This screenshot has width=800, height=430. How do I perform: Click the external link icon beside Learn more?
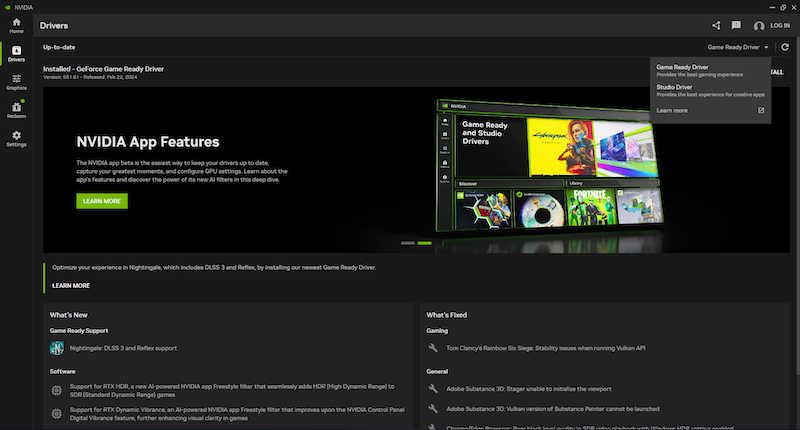(761, 110)
